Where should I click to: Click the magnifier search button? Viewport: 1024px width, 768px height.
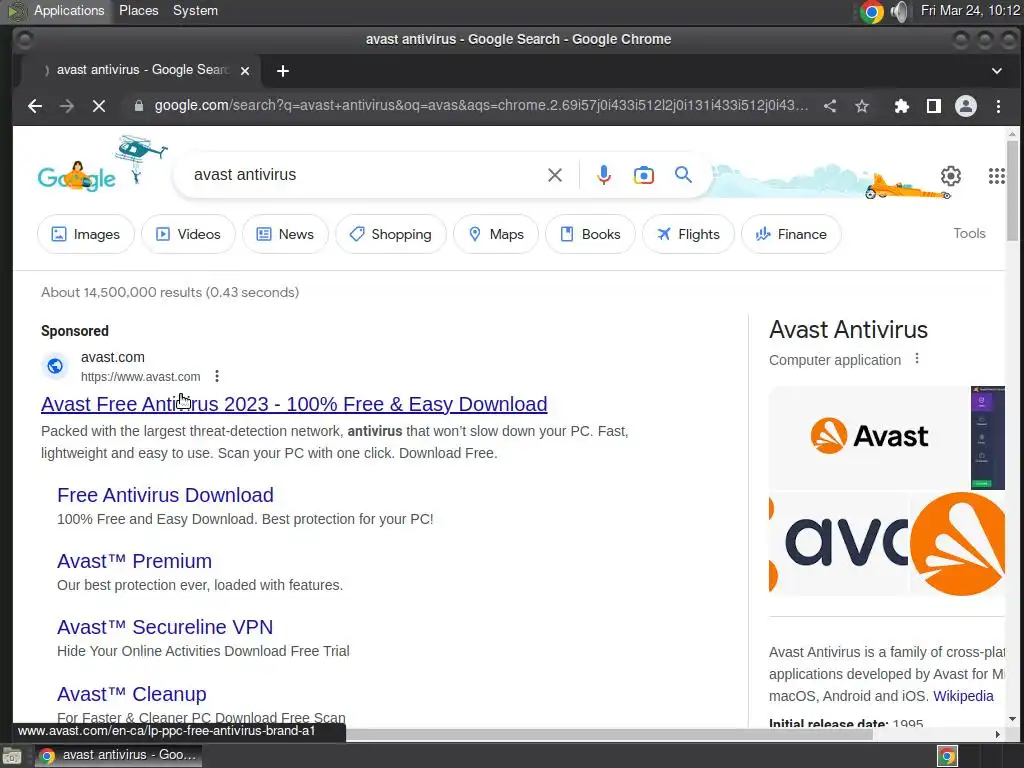tap(683, 175)
